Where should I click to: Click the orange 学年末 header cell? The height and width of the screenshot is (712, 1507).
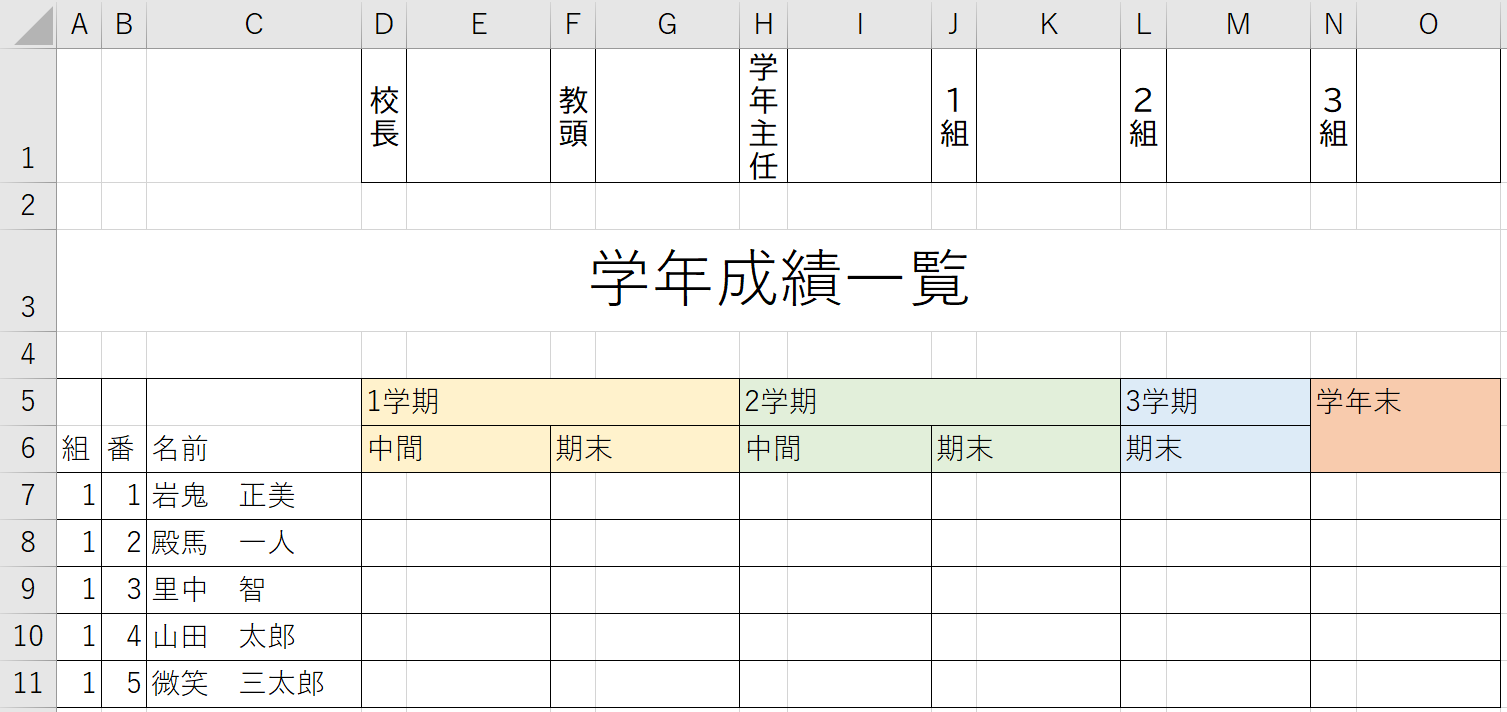pyautogui.click(x=1405, y=425)
